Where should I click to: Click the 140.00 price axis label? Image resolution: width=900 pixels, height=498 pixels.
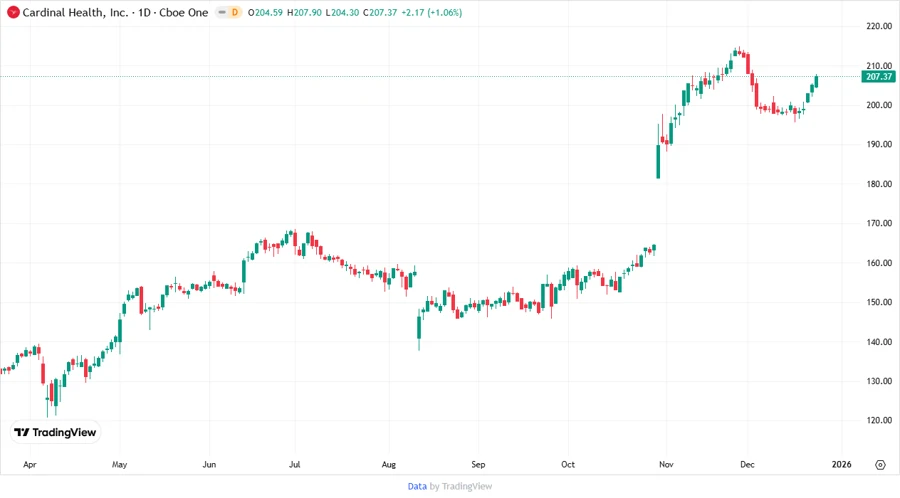(x=879, y=341)
